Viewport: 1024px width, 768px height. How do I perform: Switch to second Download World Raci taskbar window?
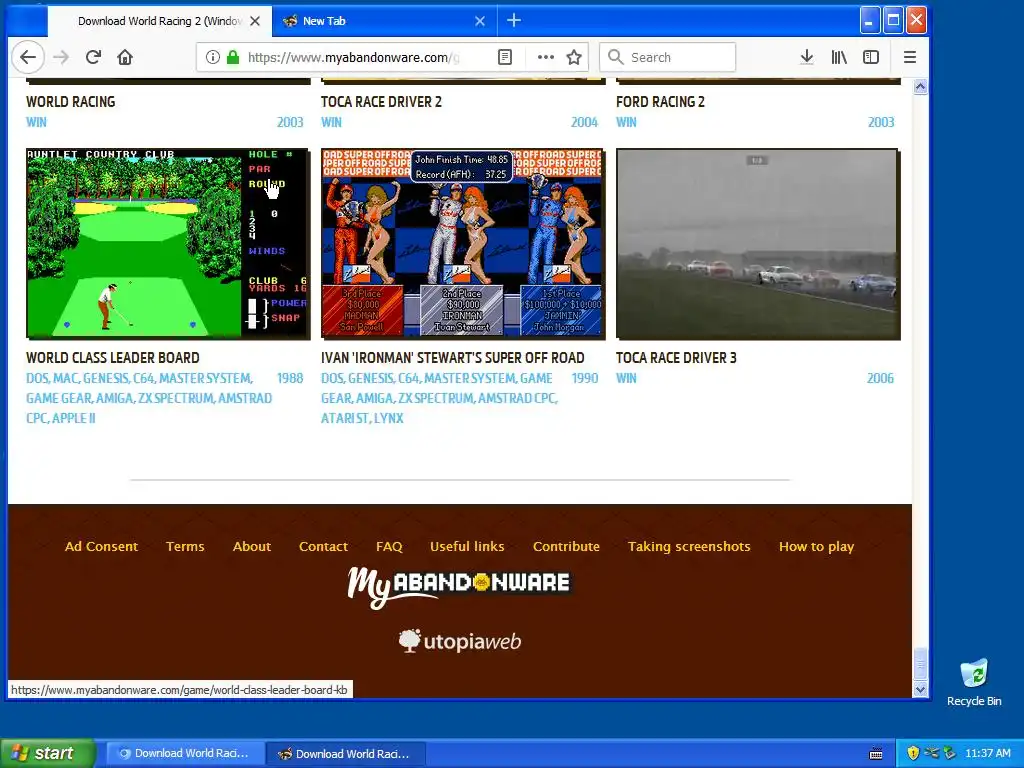coord(346,754)
